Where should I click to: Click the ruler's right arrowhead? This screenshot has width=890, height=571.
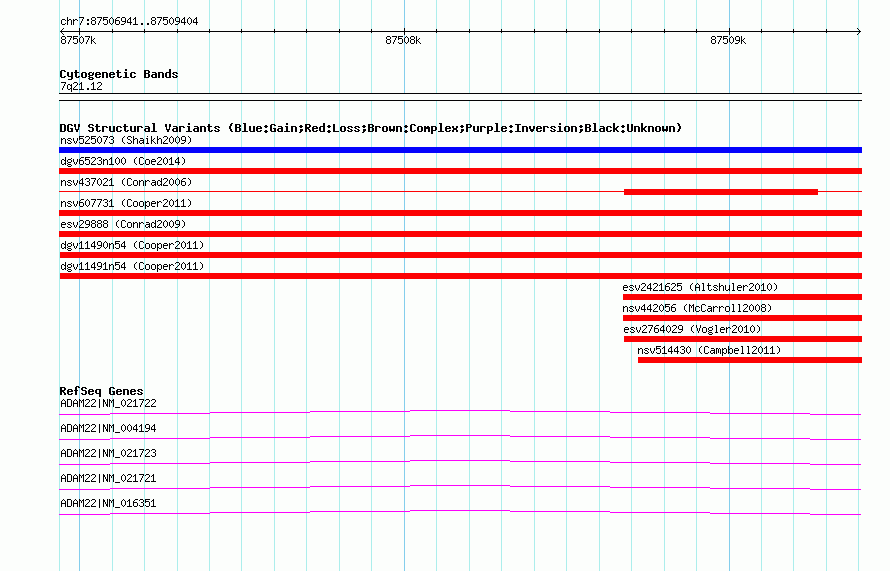point(859,31)
